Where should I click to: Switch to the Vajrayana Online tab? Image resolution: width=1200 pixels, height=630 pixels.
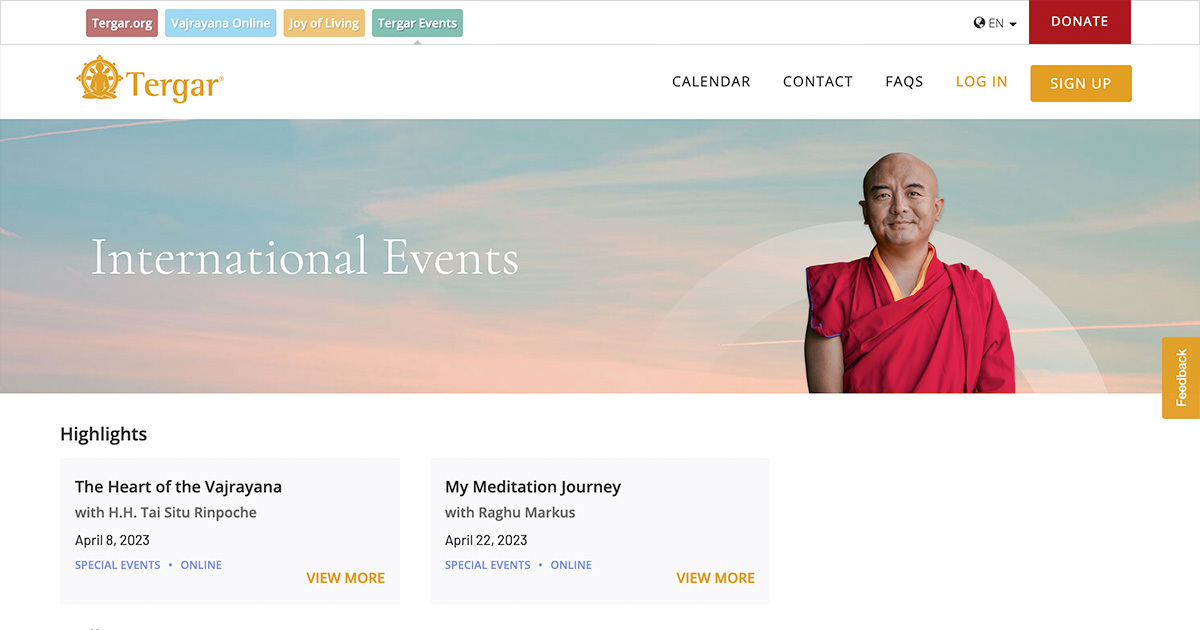(x=220, y=23)
